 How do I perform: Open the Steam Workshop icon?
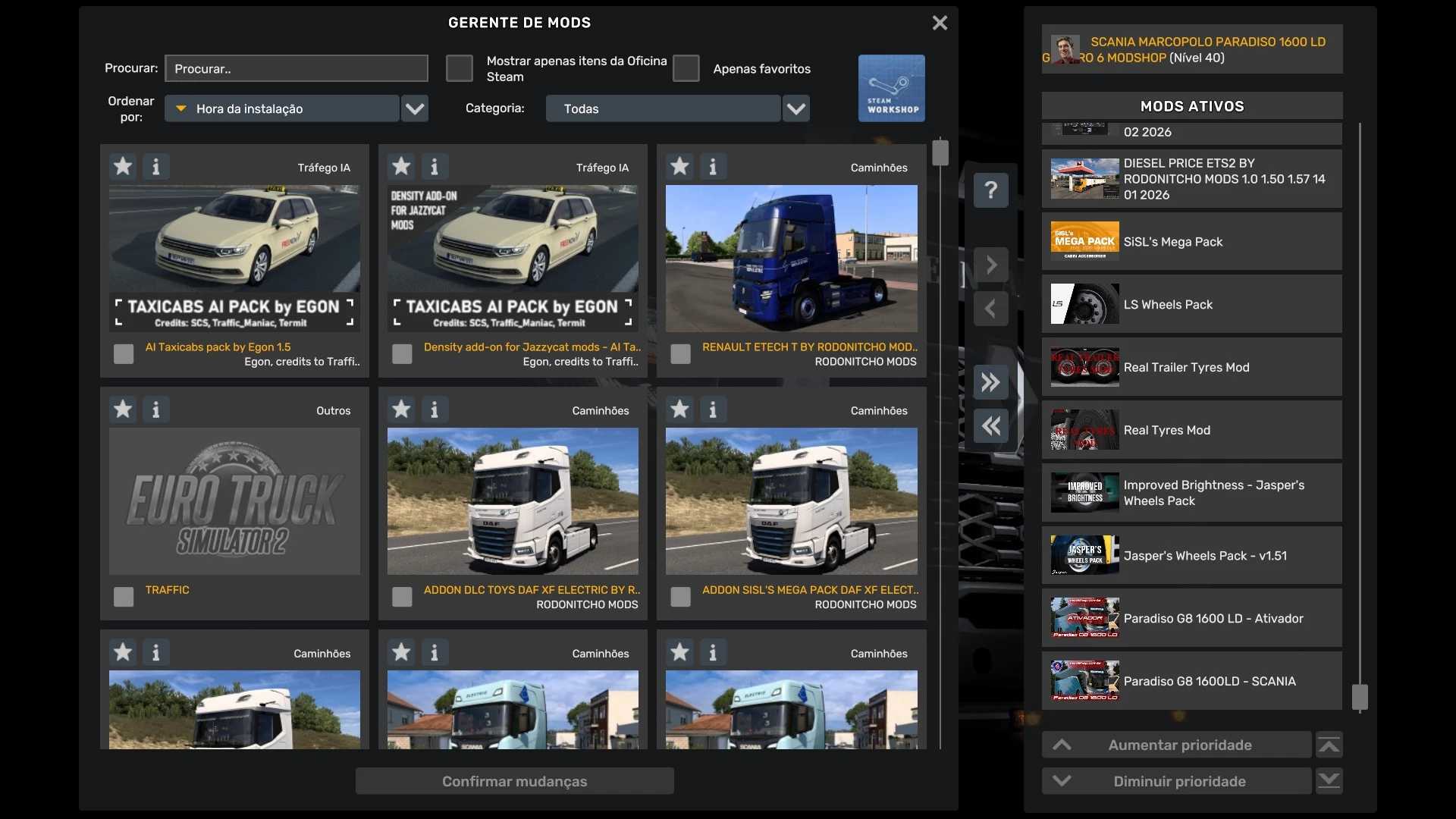click(891, 88)
